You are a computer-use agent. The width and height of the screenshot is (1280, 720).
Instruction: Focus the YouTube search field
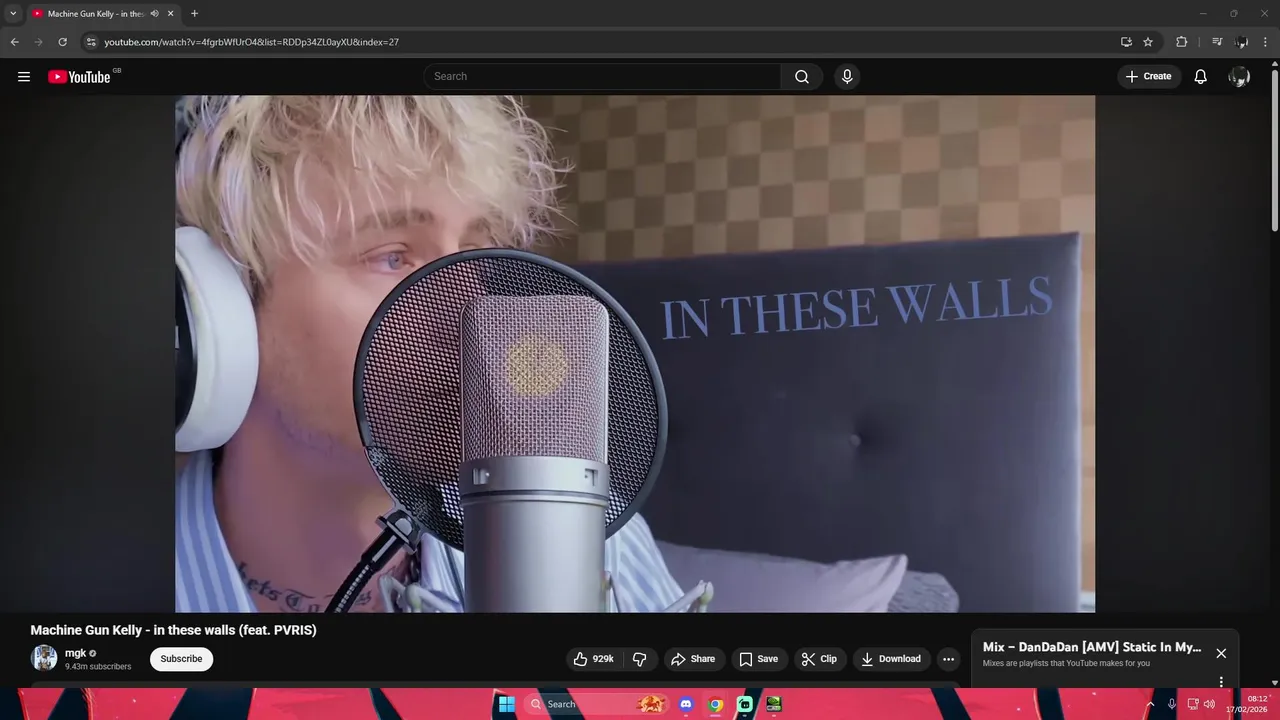[x=602, y=76]
